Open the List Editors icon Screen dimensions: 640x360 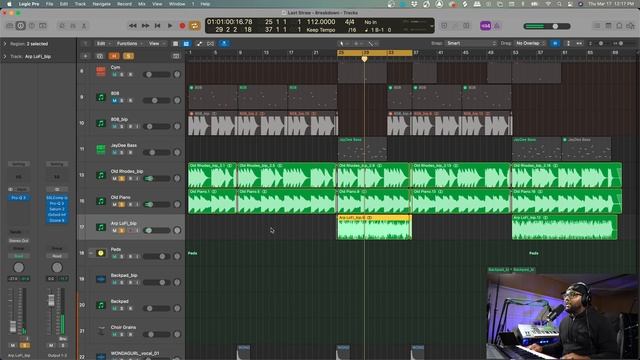(597, 26)
